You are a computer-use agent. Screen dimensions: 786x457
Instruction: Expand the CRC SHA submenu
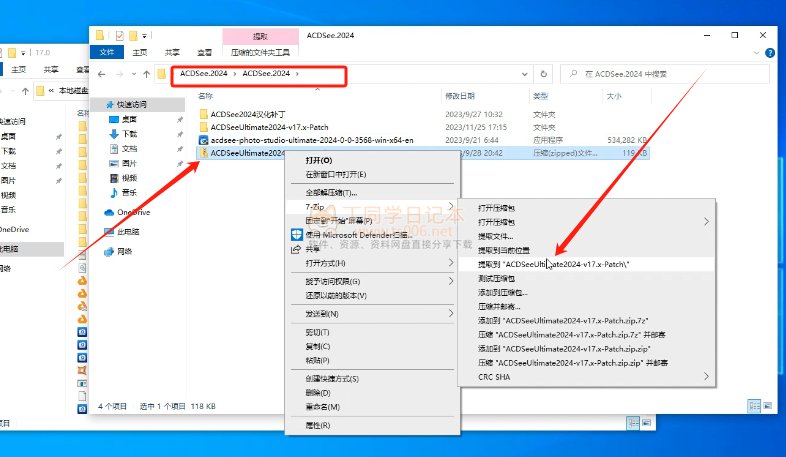586,377
